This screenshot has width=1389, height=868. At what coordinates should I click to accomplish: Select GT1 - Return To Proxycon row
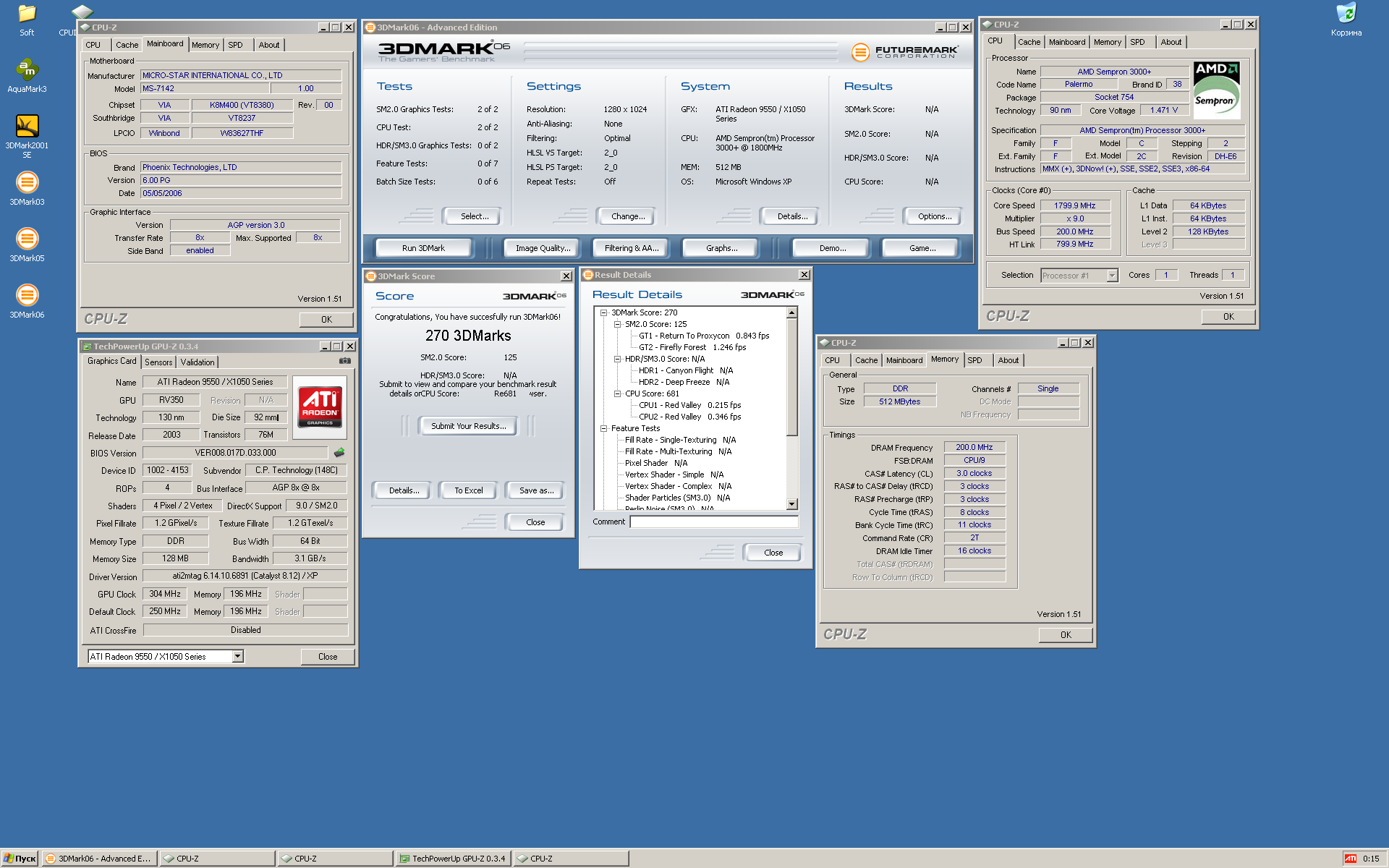(x=704, y=336)
